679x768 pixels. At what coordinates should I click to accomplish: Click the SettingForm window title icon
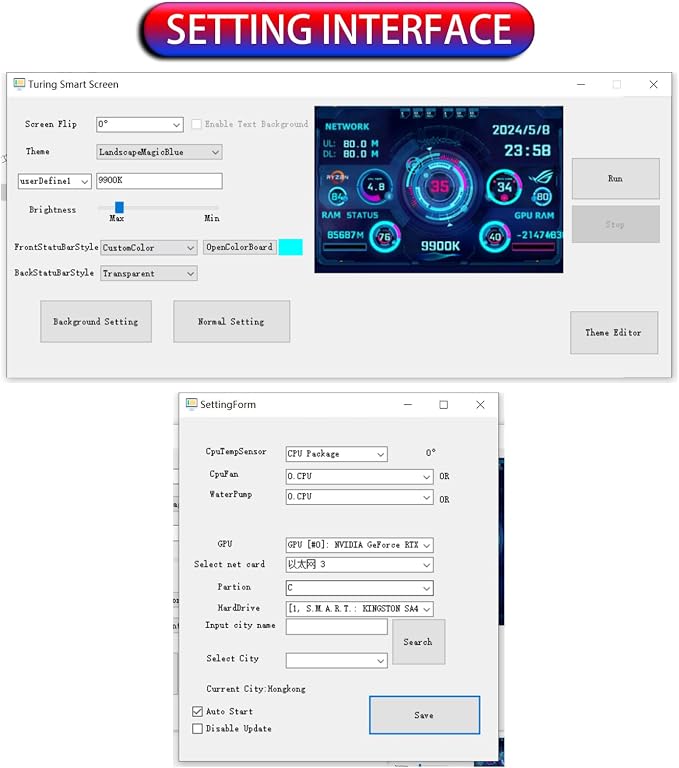(192, 404)
